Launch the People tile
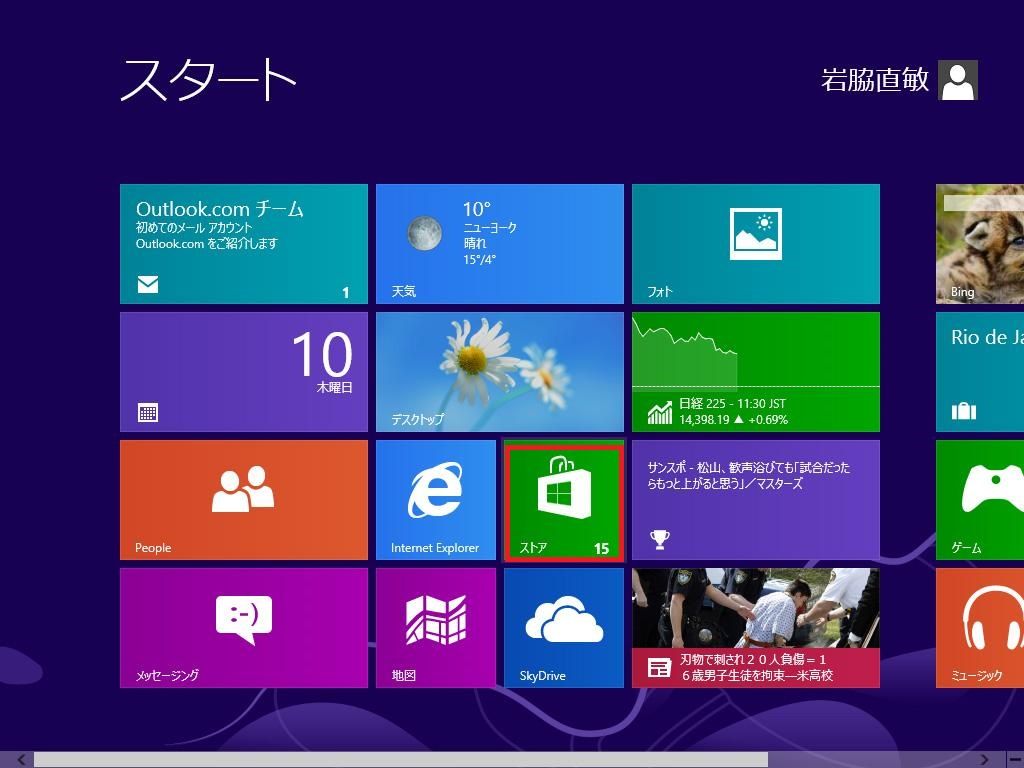This screenshot has width=1024, height=768. click(244, 500)
